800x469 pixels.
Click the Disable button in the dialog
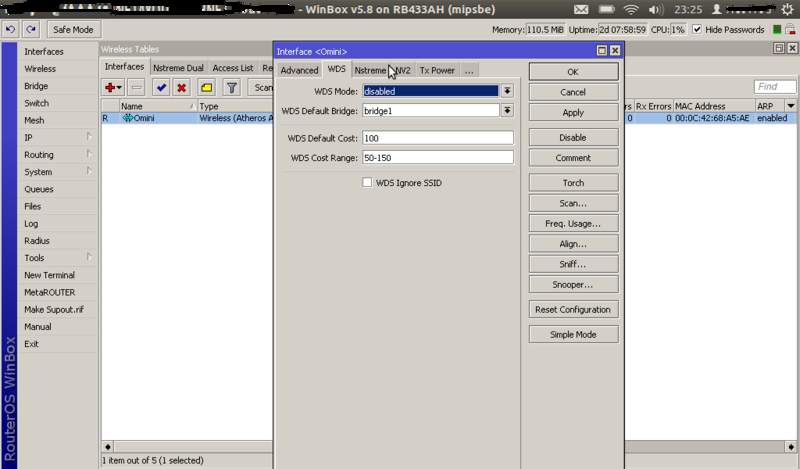click(x=573, y=137)
